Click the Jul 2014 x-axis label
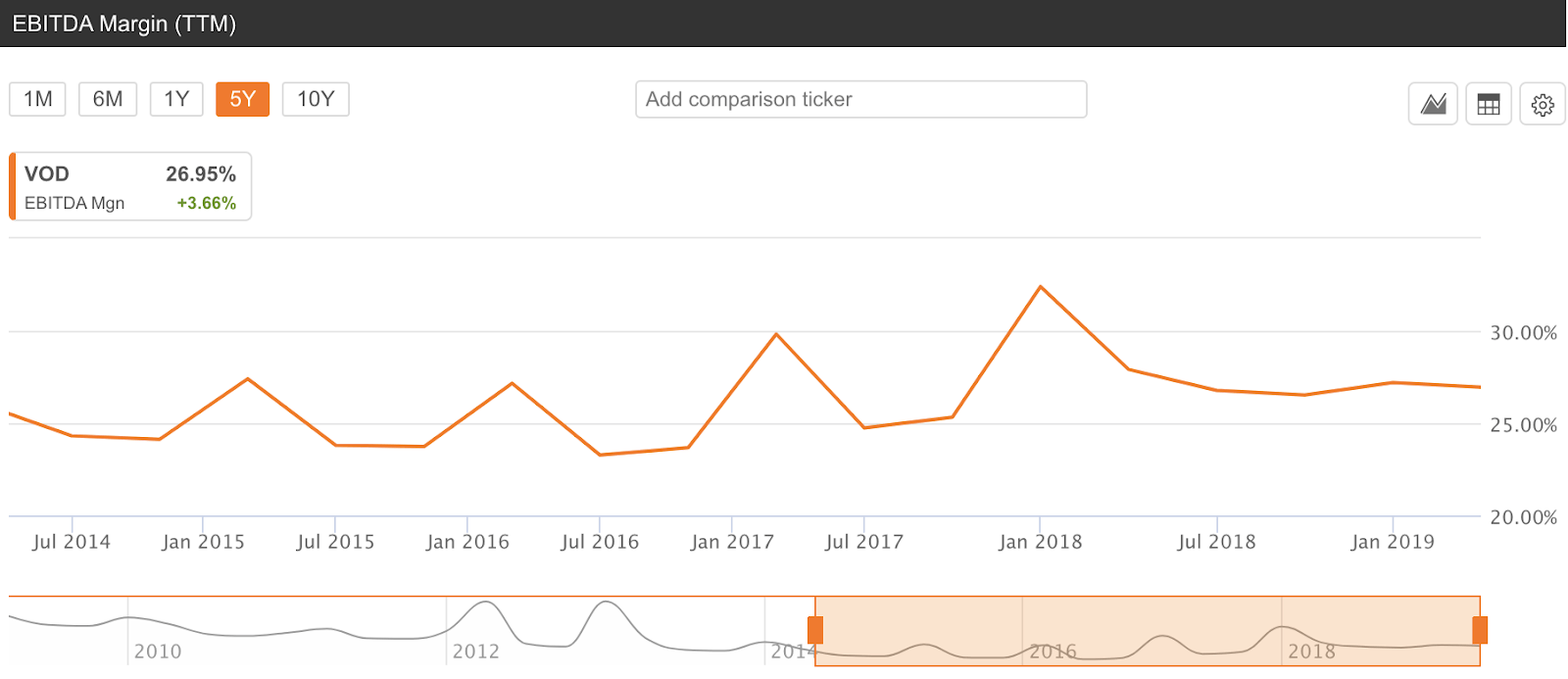1568x679 pixels. [x=72, y=542]
